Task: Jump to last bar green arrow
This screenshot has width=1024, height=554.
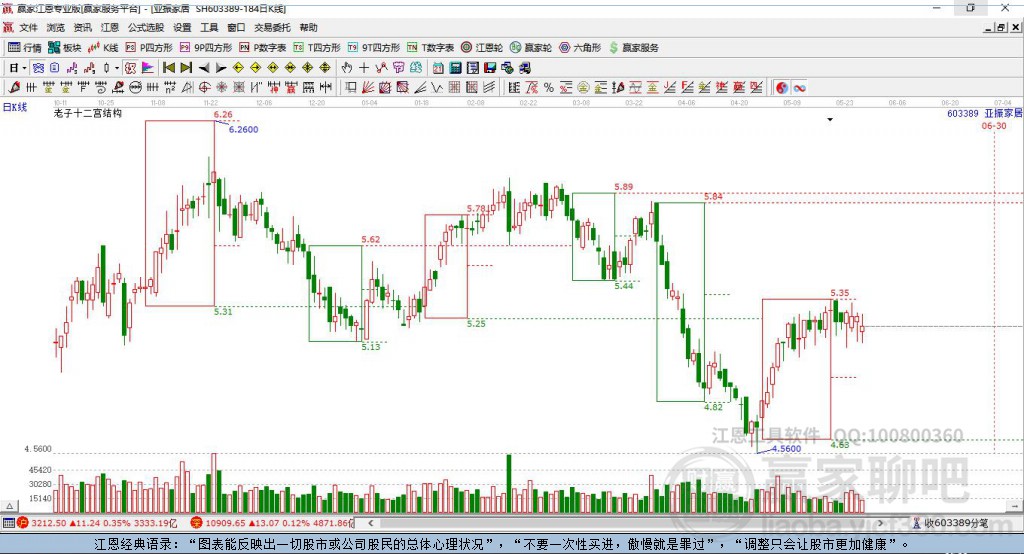Action: [186, 68]
